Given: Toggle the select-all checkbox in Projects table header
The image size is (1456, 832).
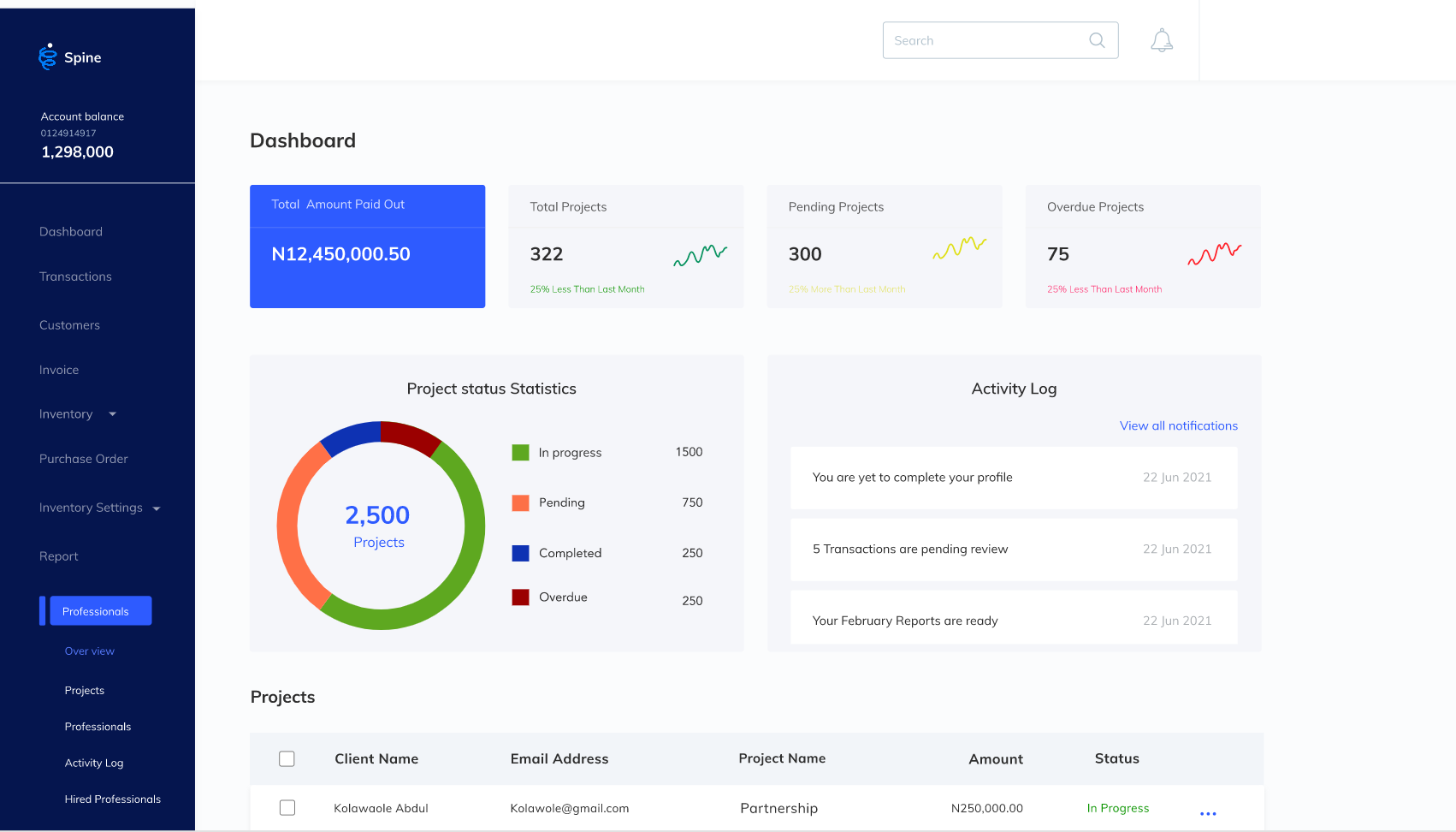Looking at the screenshot, I should pyautogui.click(x=287, y=758).
